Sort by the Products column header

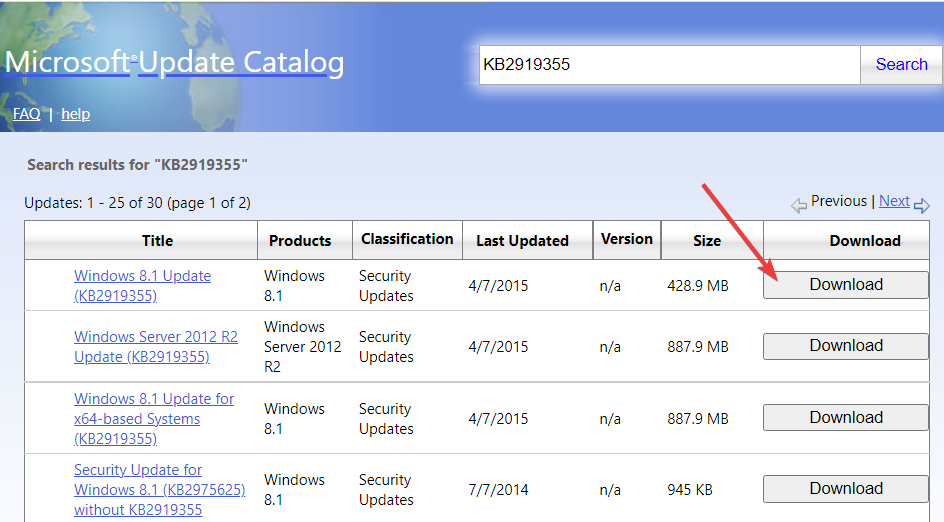300,240
